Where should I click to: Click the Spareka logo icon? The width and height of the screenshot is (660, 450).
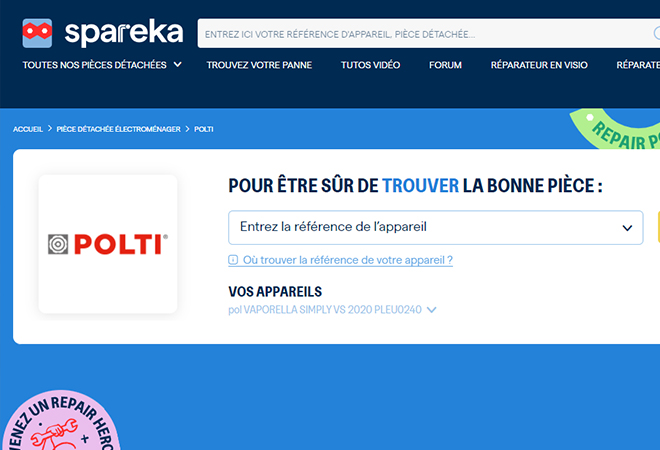tap(37, 33)
